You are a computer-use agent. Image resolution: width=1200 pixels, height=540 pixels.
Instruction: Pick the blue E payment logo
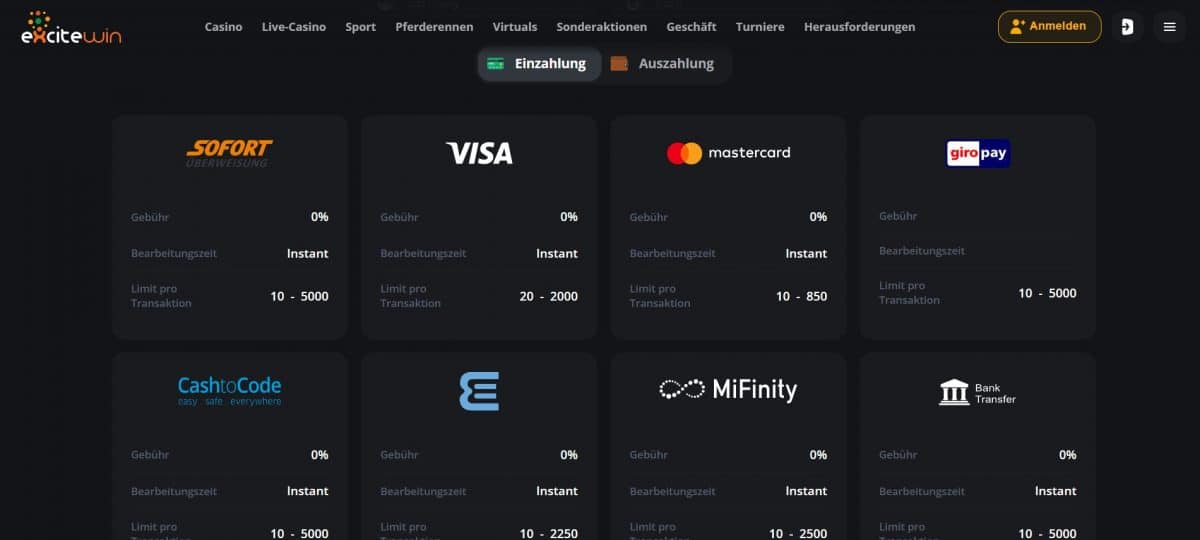pos(479,391)
